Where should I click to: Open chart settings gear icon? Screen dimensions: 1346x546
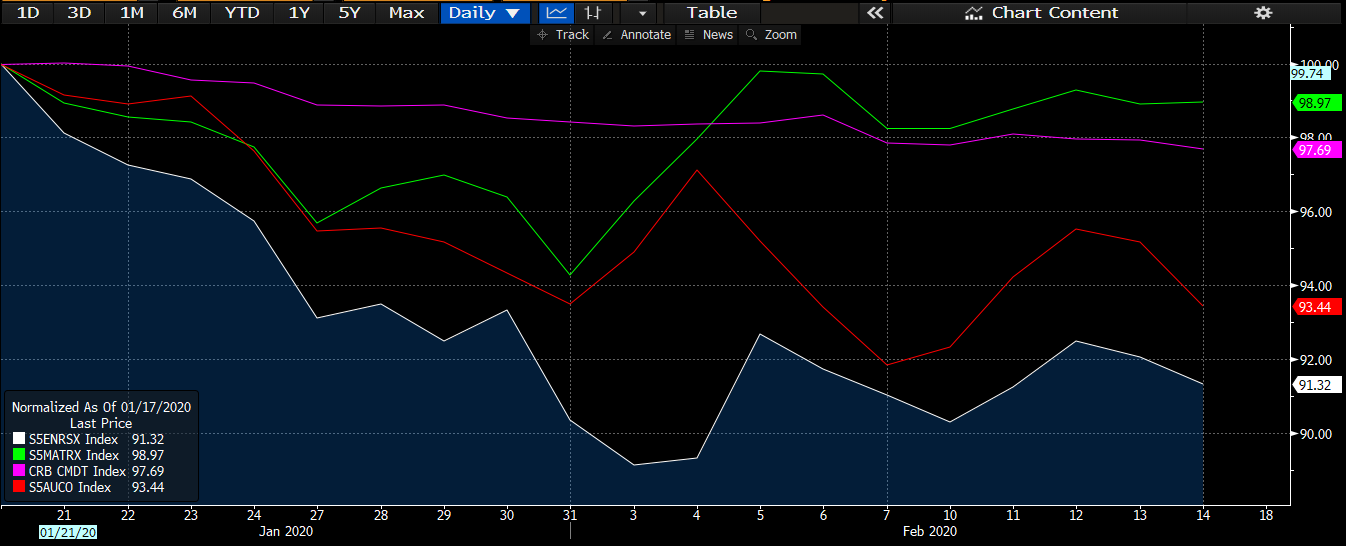[1263, 13]
